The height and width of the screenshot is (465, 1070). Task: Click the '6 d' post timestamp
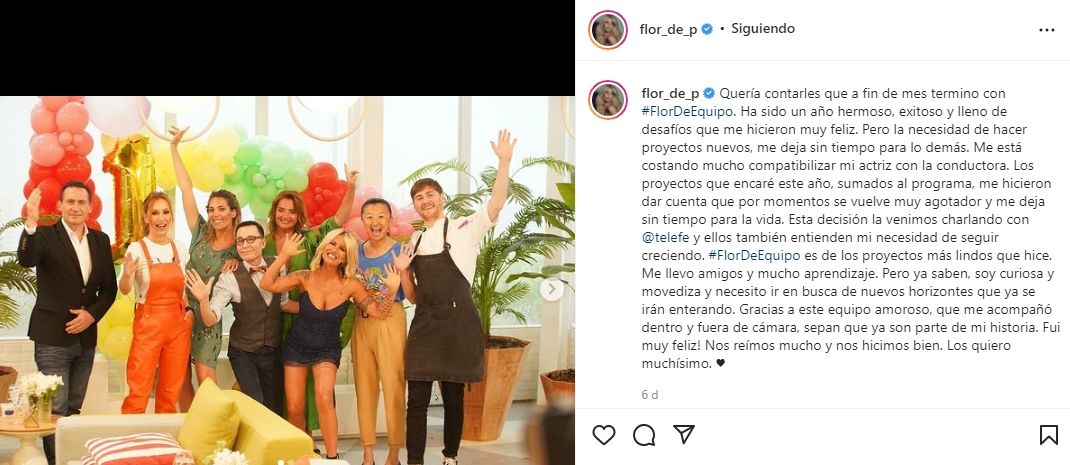point(650,395)
